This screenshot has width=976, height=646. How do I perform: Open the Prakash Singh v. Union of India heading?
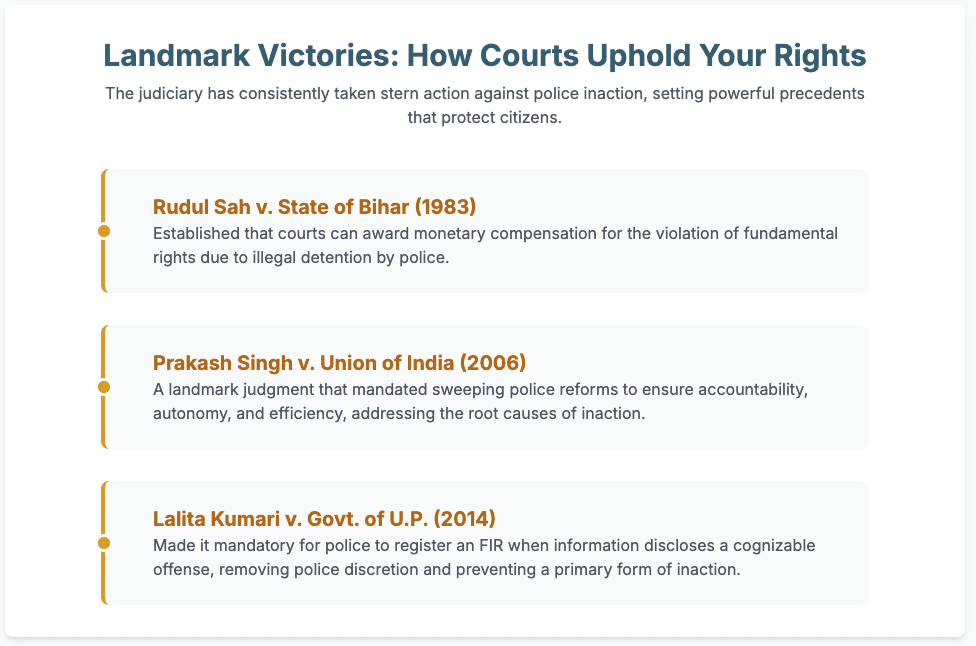[x=341, y=363]
